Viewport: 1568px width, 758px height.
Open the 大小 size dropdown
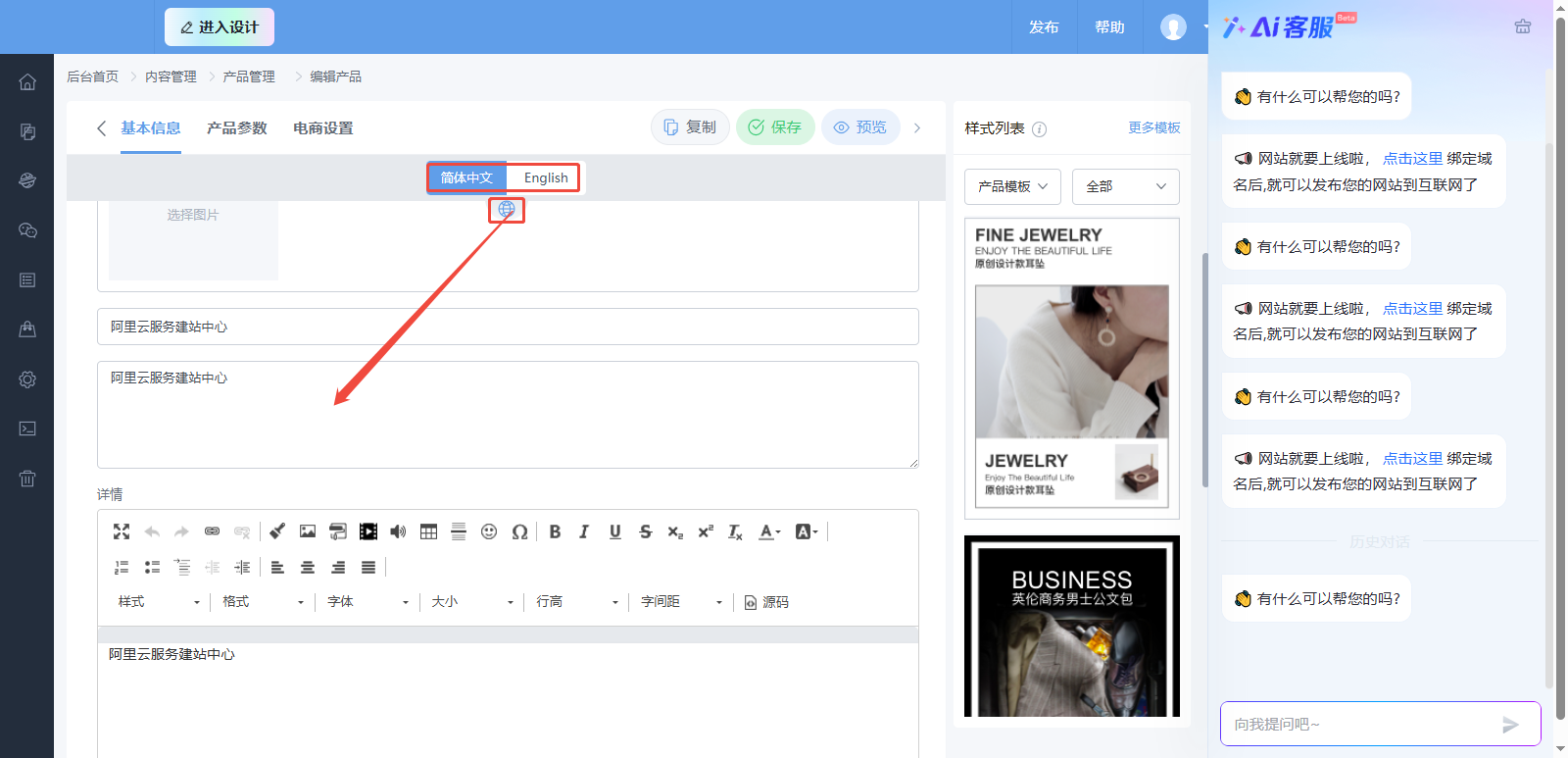point(473,602)
